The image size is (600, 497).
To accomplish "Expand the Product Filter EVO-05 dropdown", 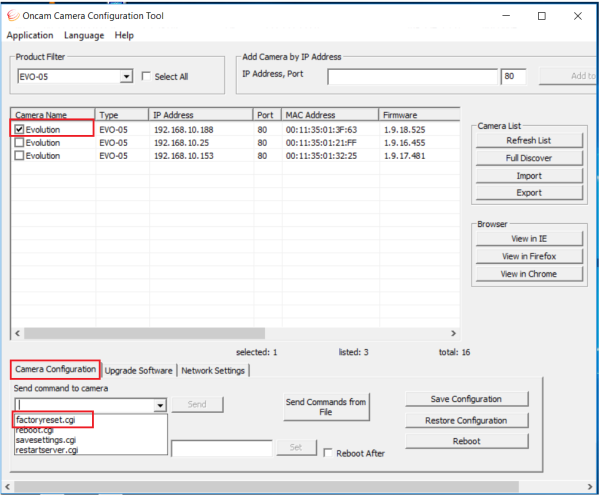I will pos(126,77).
